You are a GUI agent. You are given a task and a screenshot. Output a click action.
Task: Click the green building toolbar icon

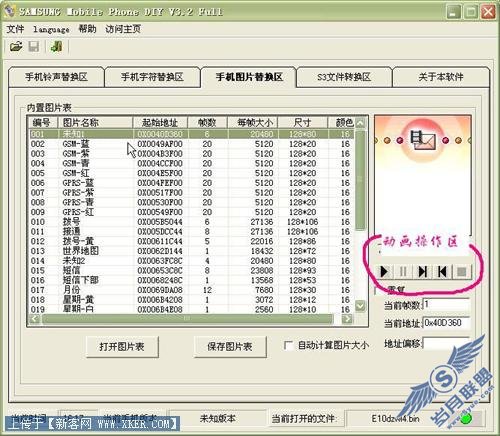click(x=56, y=46)
